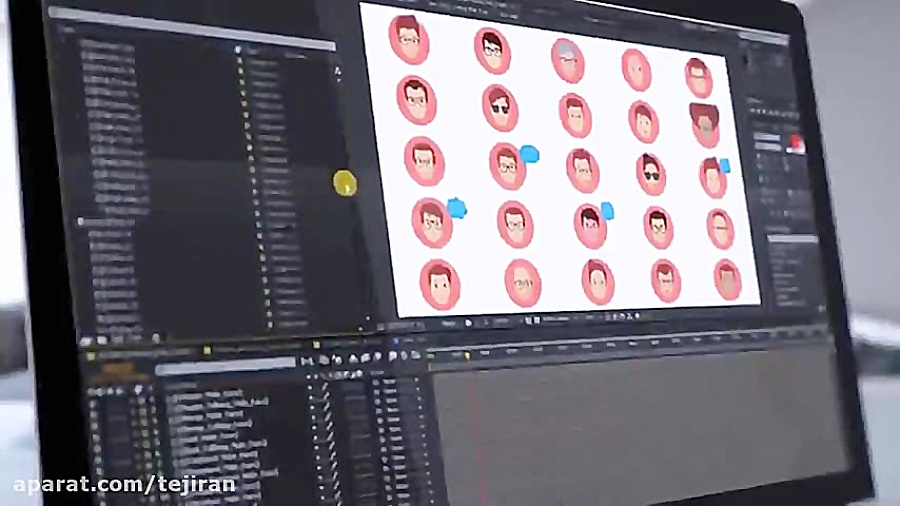900x506 pixels.
Task: Click the yellow current-time indicator on timeline ruler
Action: click(x=468, y=356)
